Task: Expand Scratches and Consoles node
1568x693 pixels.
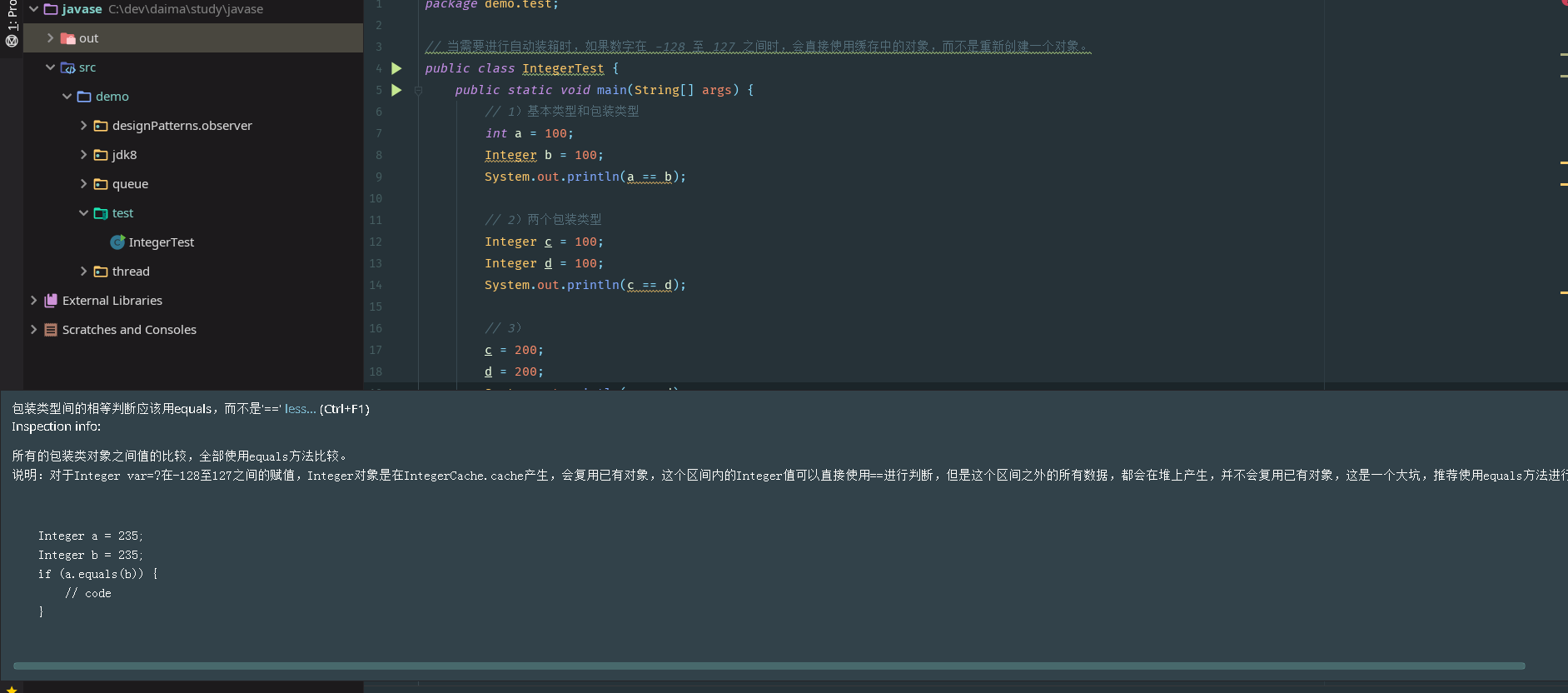Action: 33,330
